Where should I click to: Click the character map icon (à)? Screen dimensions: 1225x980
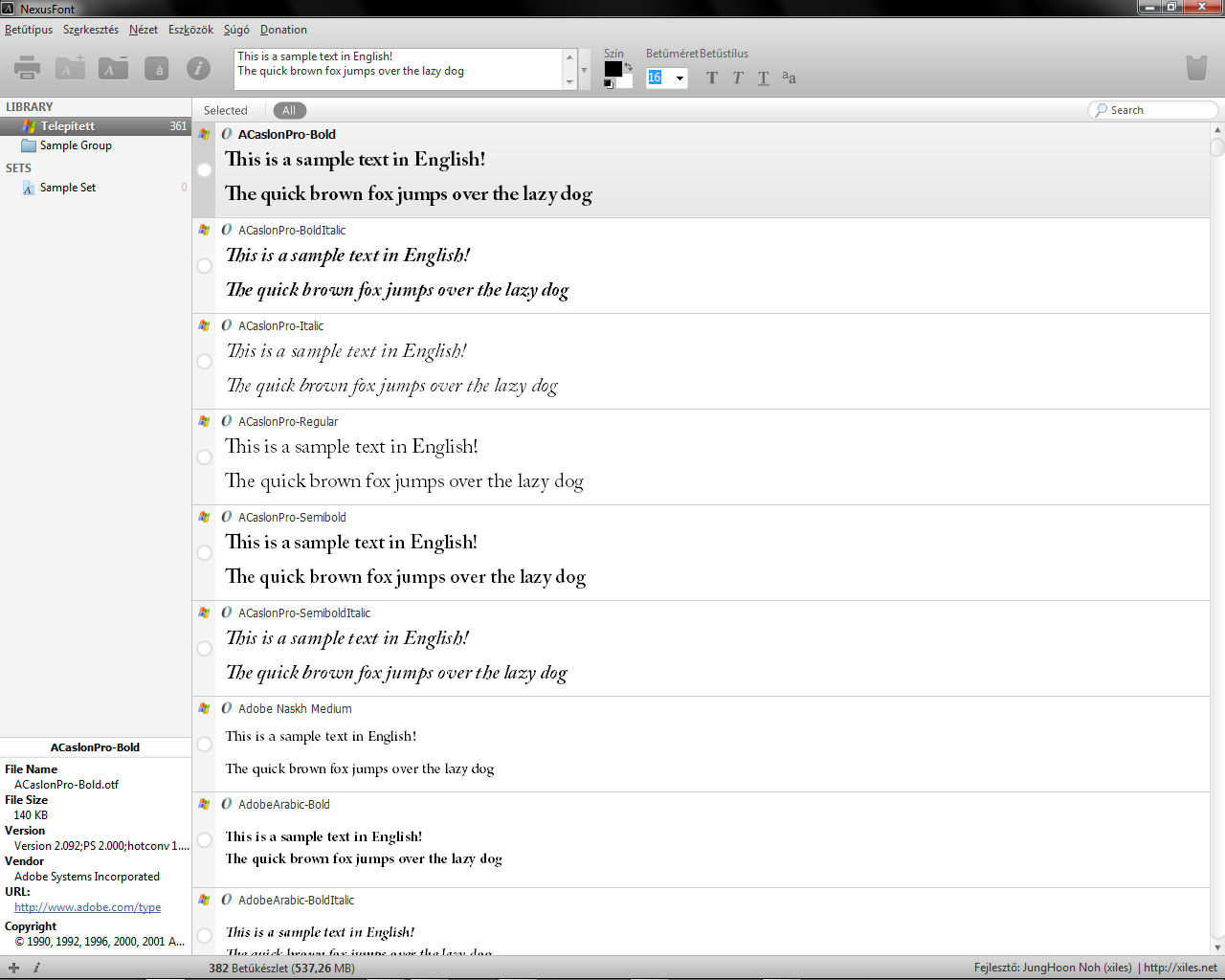pyautogui.click(x=156, y=68)
